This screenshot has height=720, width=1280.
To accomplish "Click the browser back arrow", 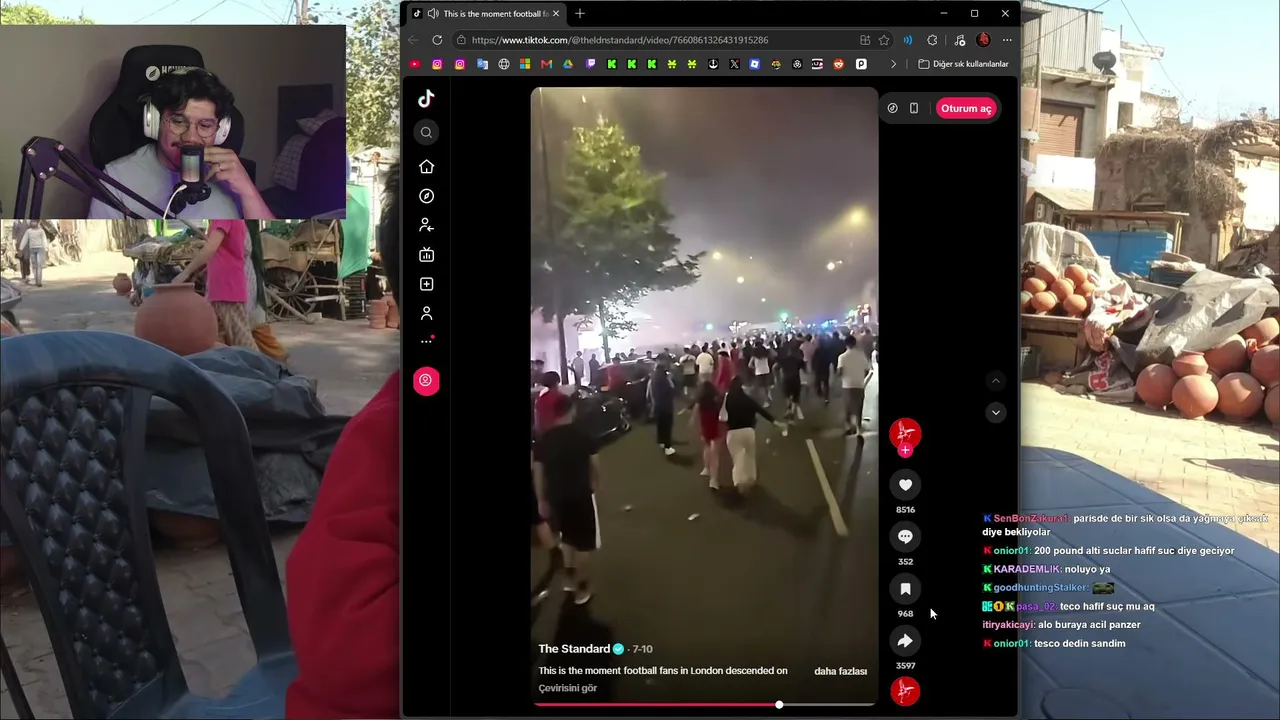I will point(414,40).
